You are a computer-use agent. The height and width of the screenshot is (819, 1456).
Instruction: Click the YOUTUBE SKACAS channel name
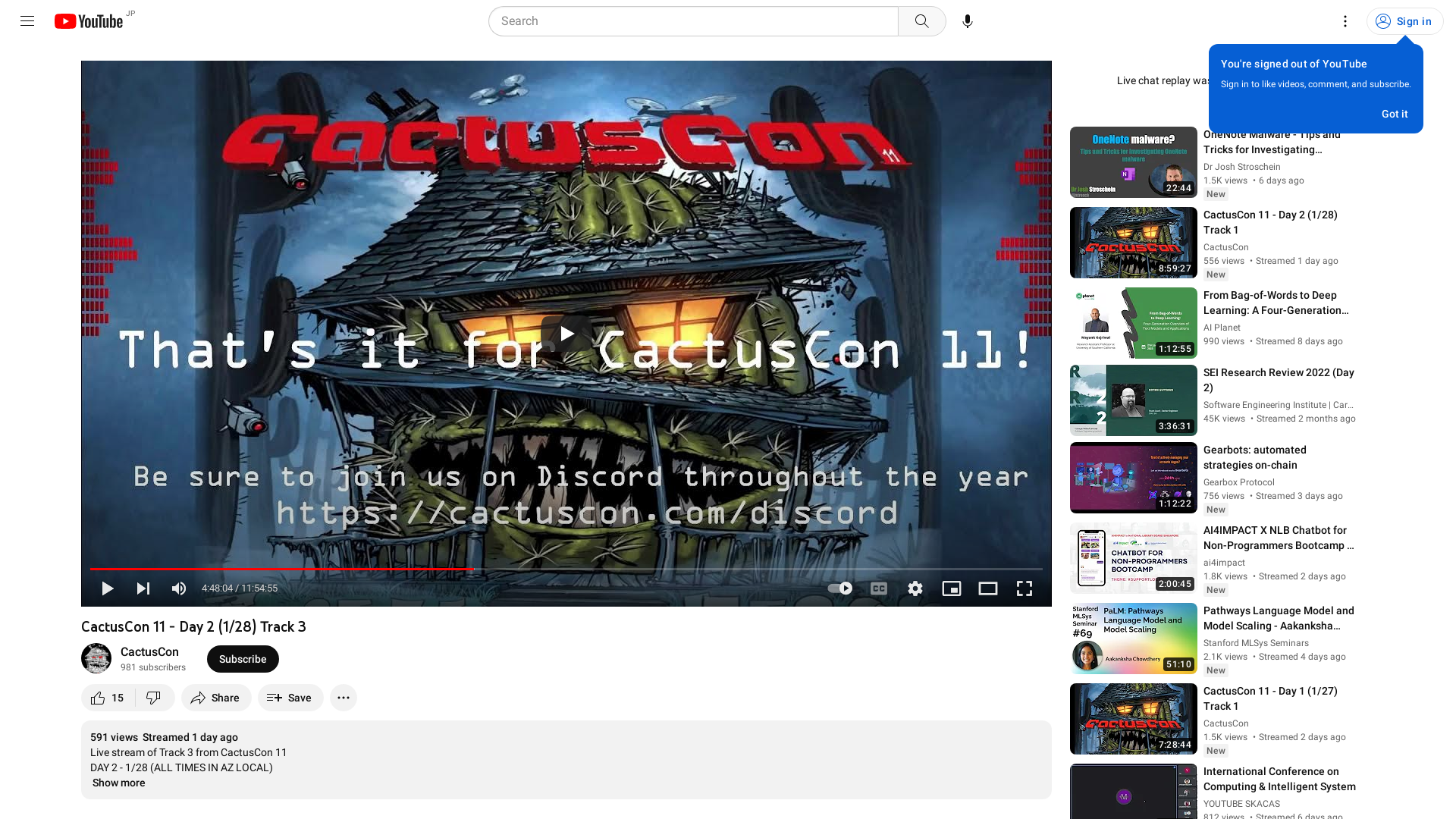(x=1241, y=804)
